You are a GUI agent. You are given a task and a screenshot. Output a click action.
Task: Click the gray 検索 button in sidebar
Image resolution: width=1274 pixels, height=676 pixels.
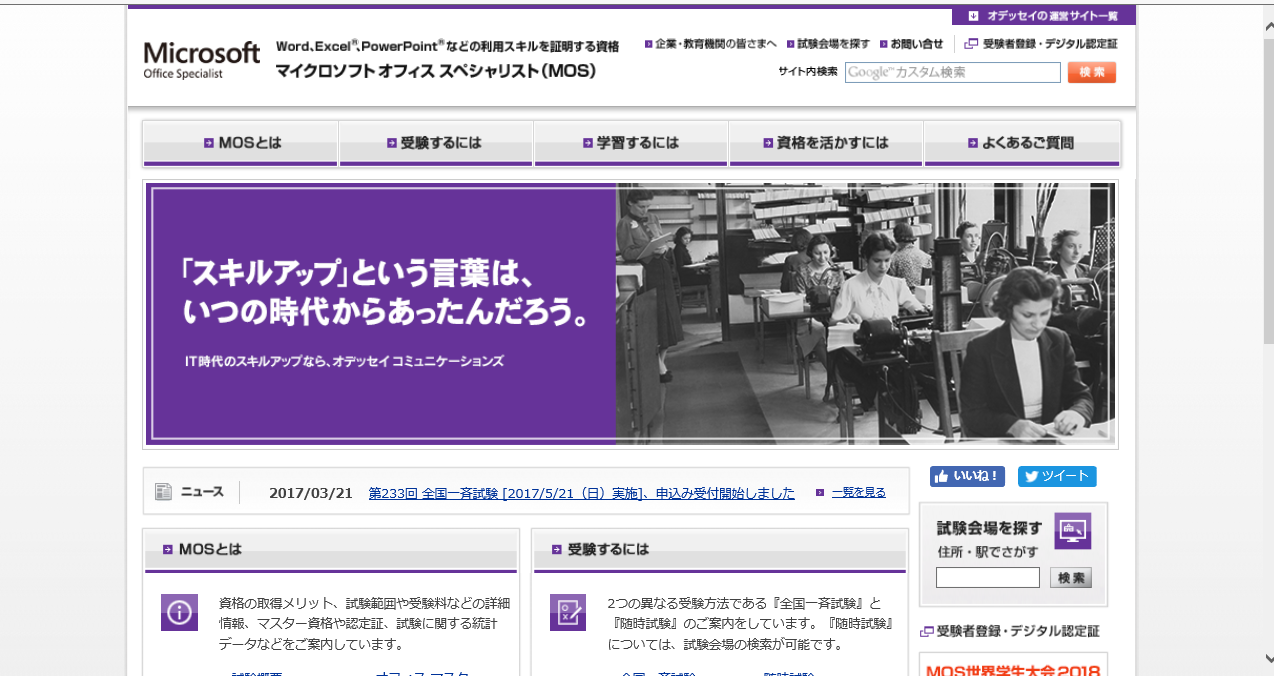click(1070, 578)
